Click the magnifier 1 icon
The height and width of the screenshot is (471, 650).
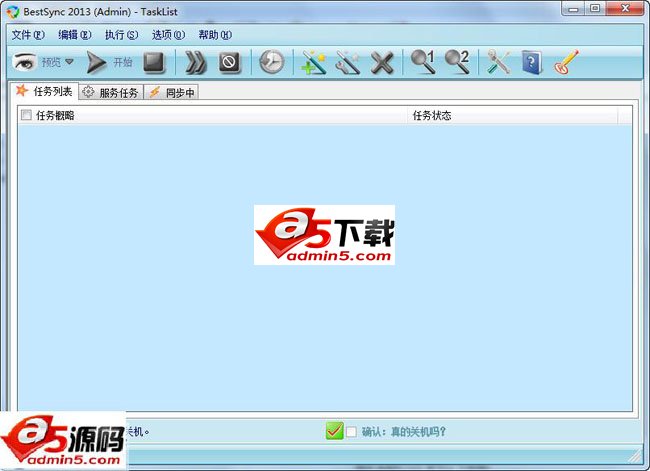point(422,62)
